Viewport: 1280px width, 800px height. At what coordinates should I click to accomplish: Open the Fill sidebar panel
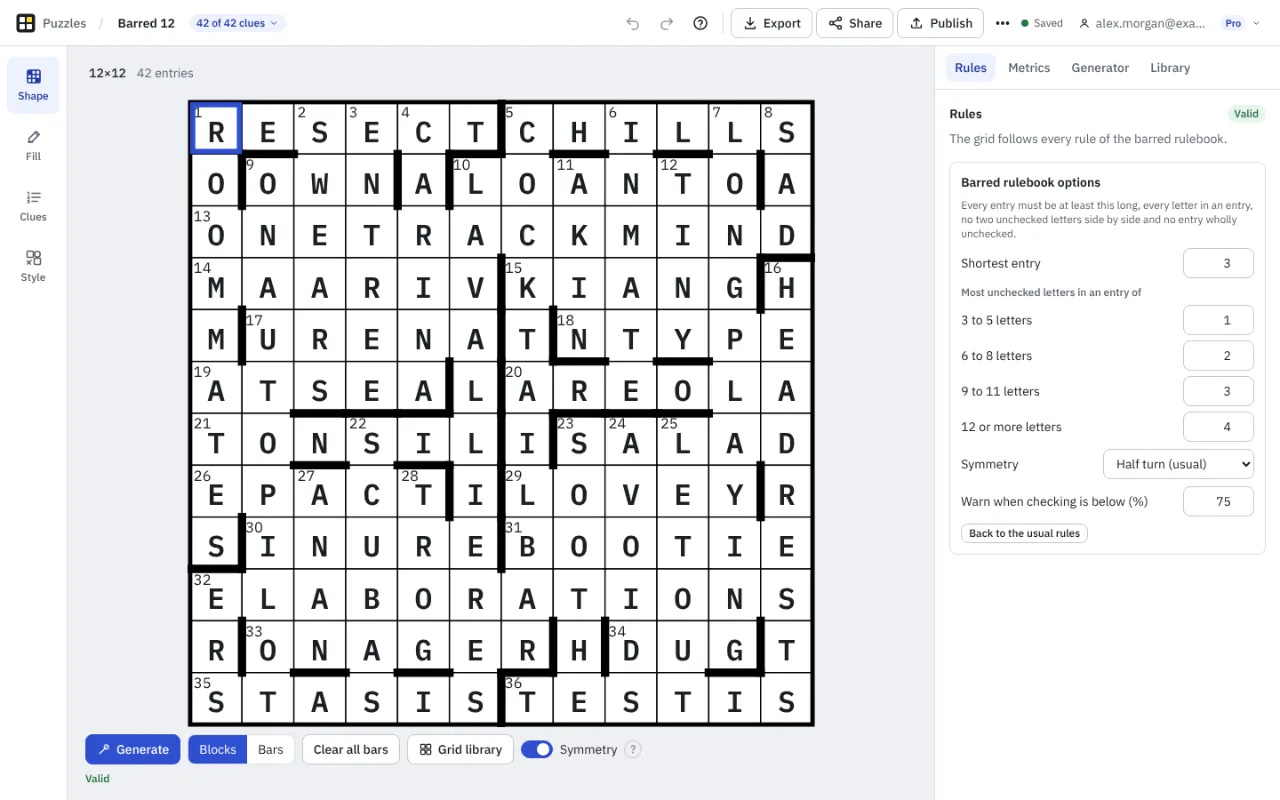tap(33, 145)
